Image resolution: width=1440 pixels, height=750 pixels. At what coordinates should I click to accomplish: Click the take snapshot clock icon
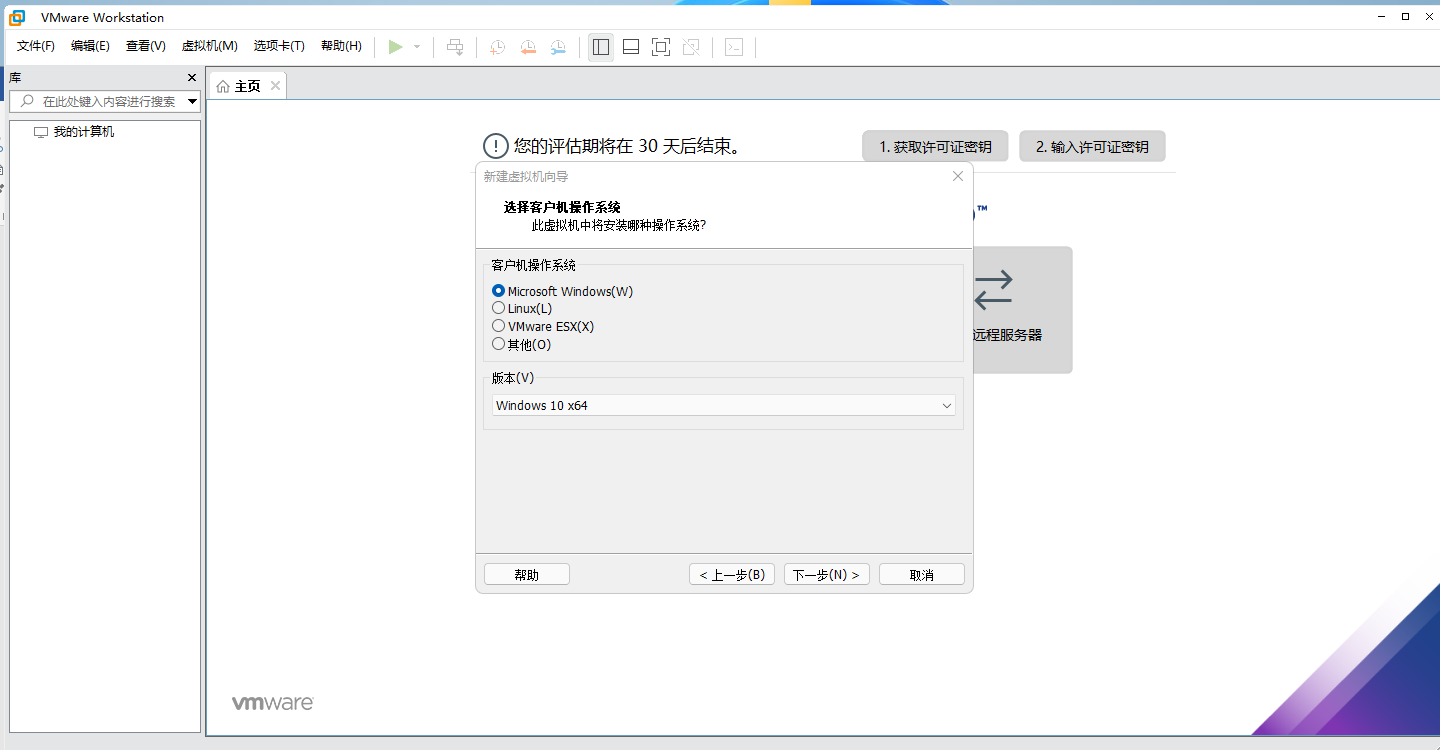click(x=497, y=47)
